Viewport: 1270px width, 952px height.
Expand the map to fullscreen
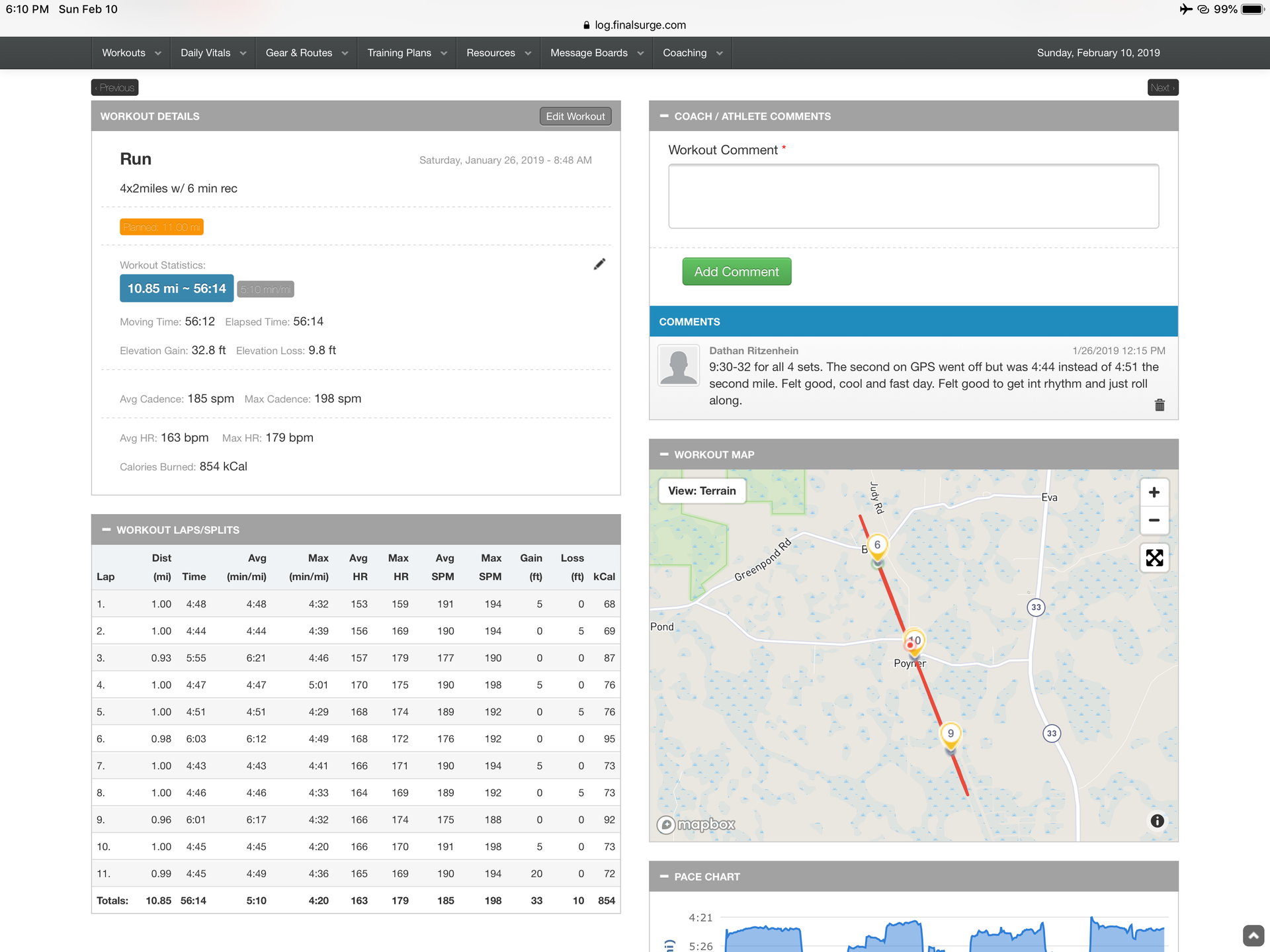[1154, 558]
